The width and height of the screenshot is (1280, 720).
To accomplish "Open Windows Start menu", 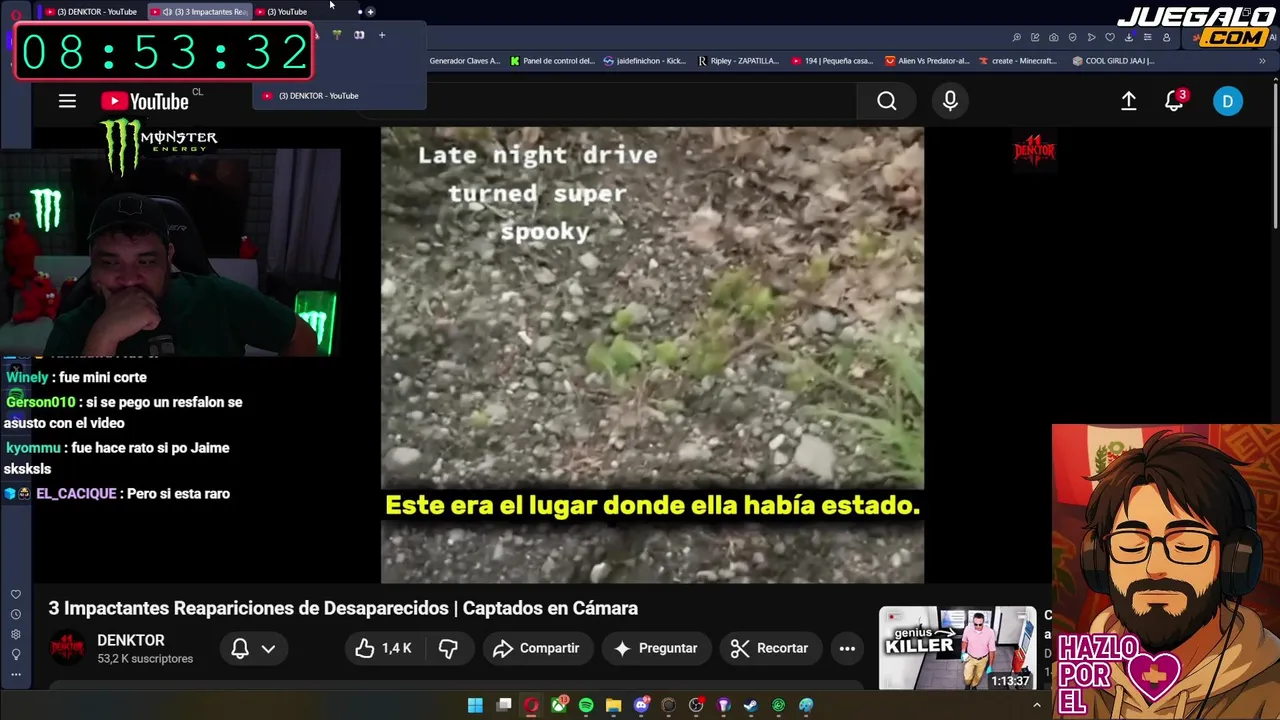I will pos(475,705).
